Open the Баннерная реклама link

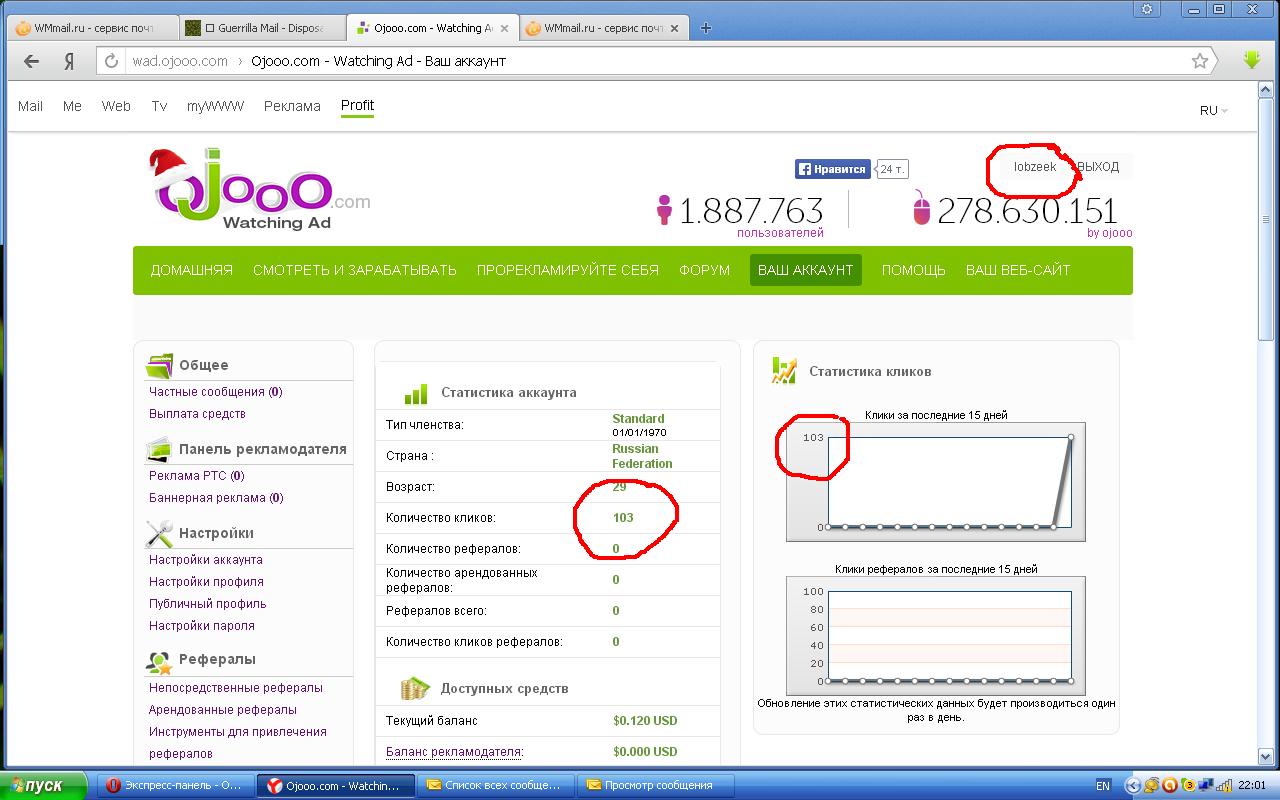click(215, 498)
